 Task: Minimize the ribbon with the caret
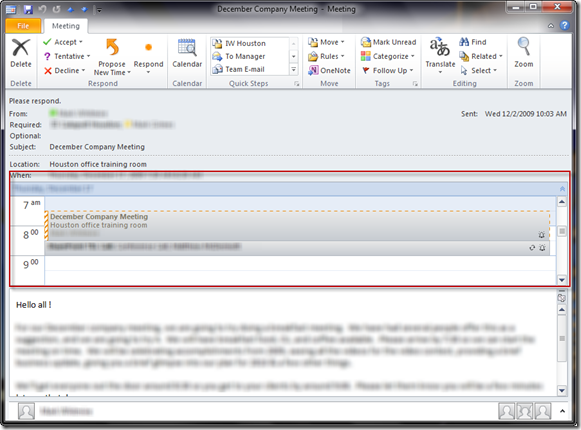pos(551,26)
